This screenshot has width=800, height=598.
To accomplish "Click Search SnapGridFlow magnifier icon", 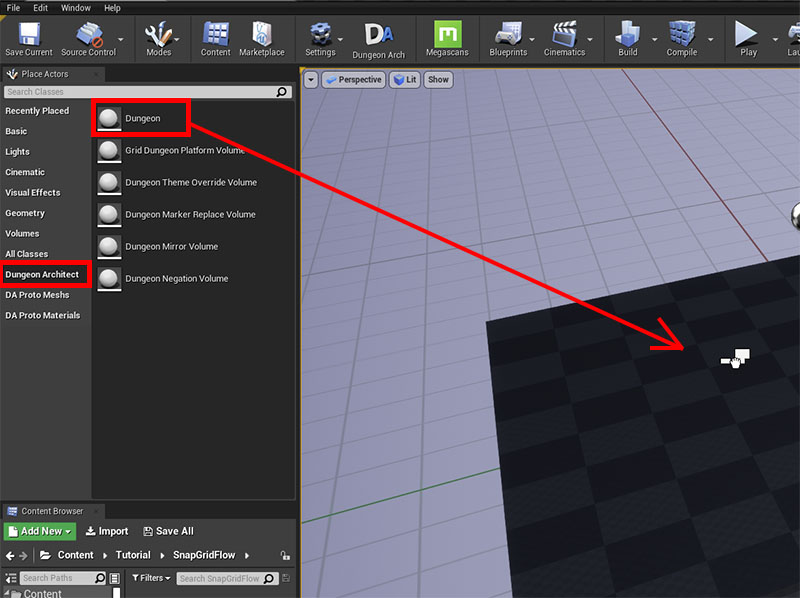I will click(269, 579).
